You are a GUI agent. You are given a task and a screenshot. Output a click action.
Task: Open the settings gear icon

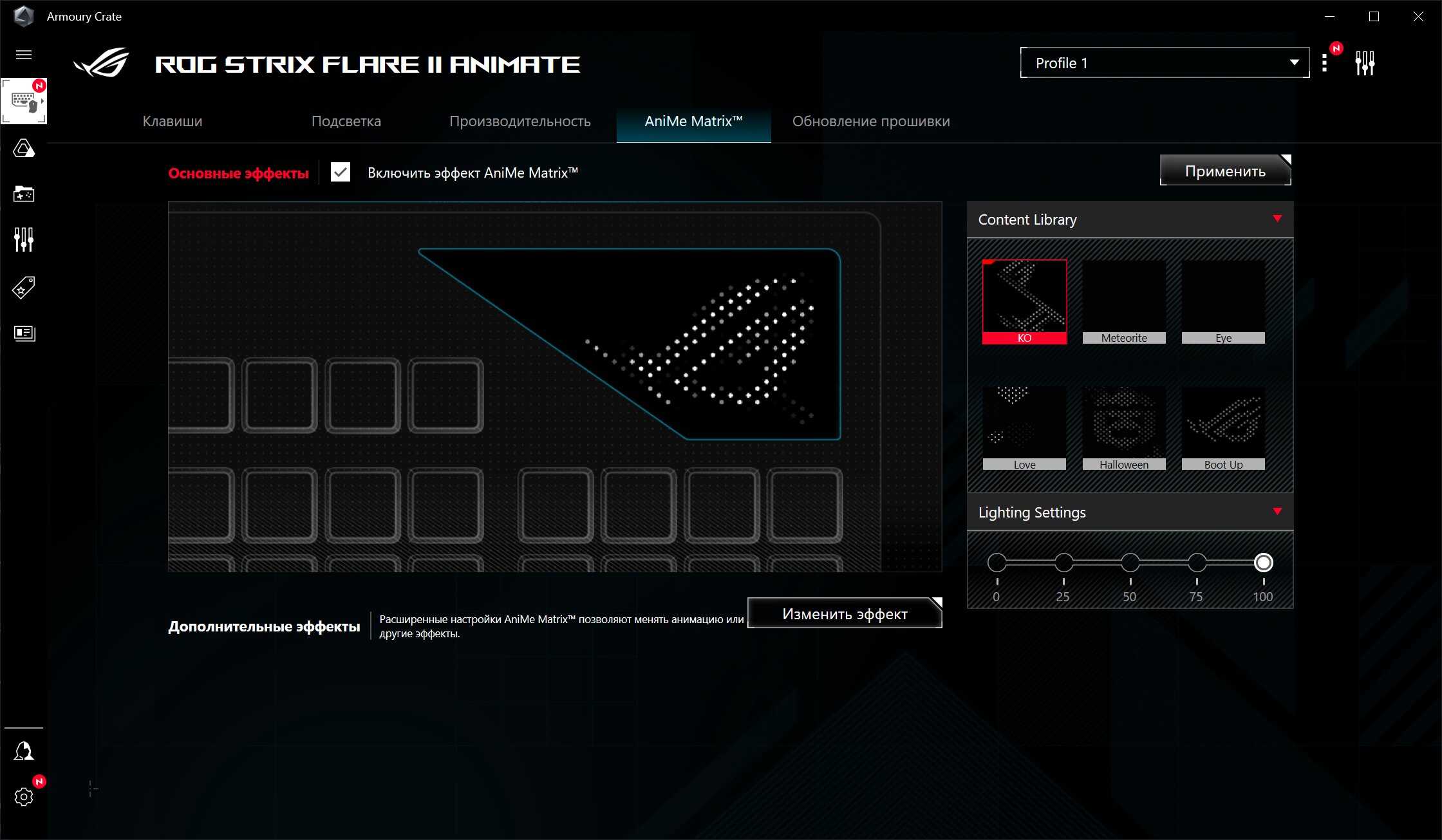24,797
